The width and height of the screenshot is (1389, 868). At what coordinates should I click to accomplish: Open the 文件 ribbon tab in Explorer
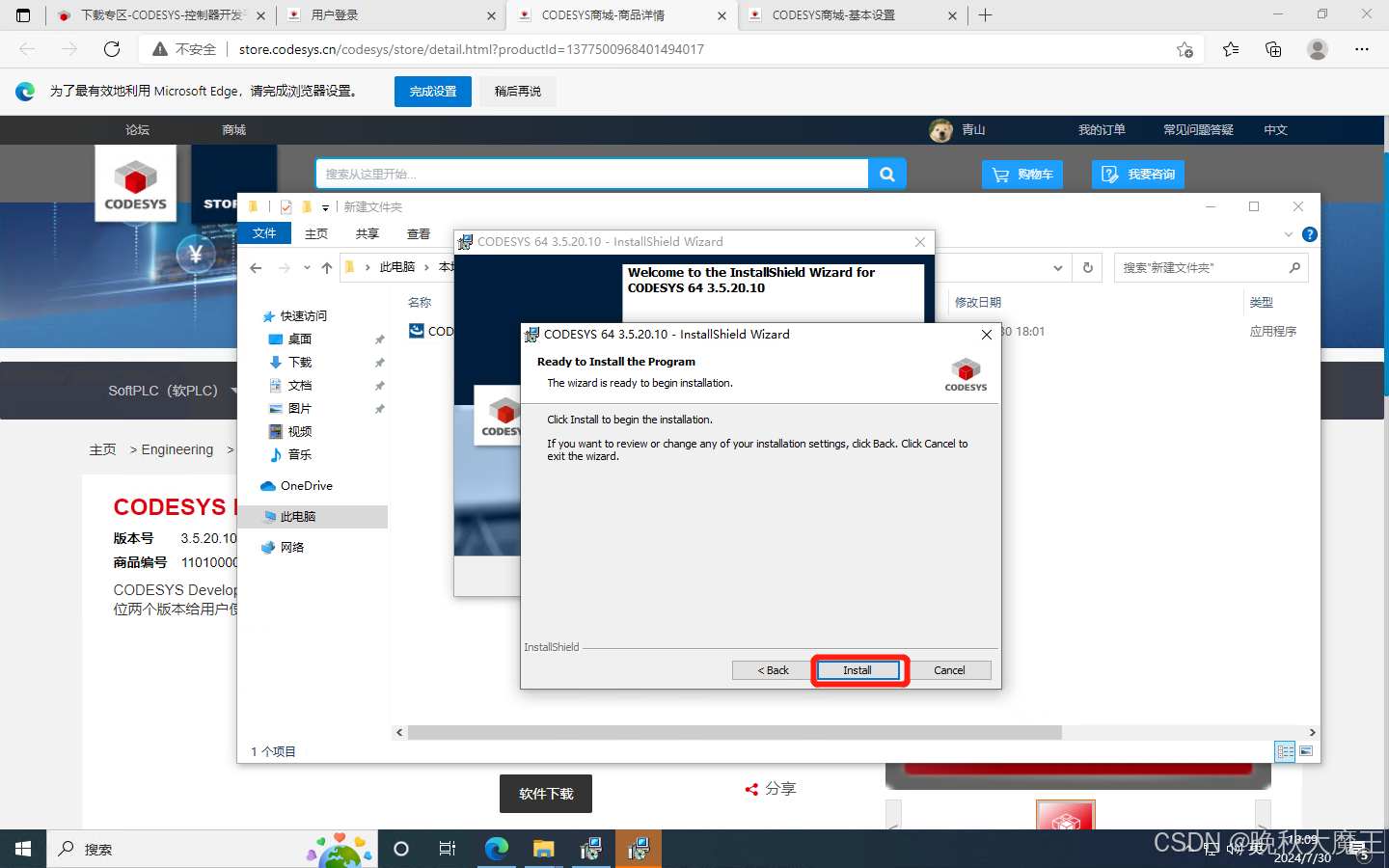(x=264, y=233)
